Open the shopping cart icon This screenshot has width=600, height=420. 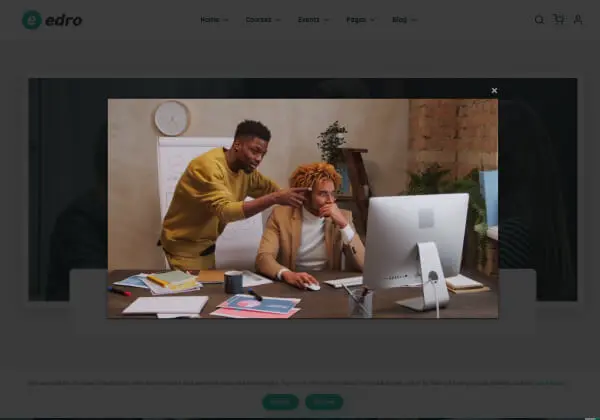pos(558,19)
